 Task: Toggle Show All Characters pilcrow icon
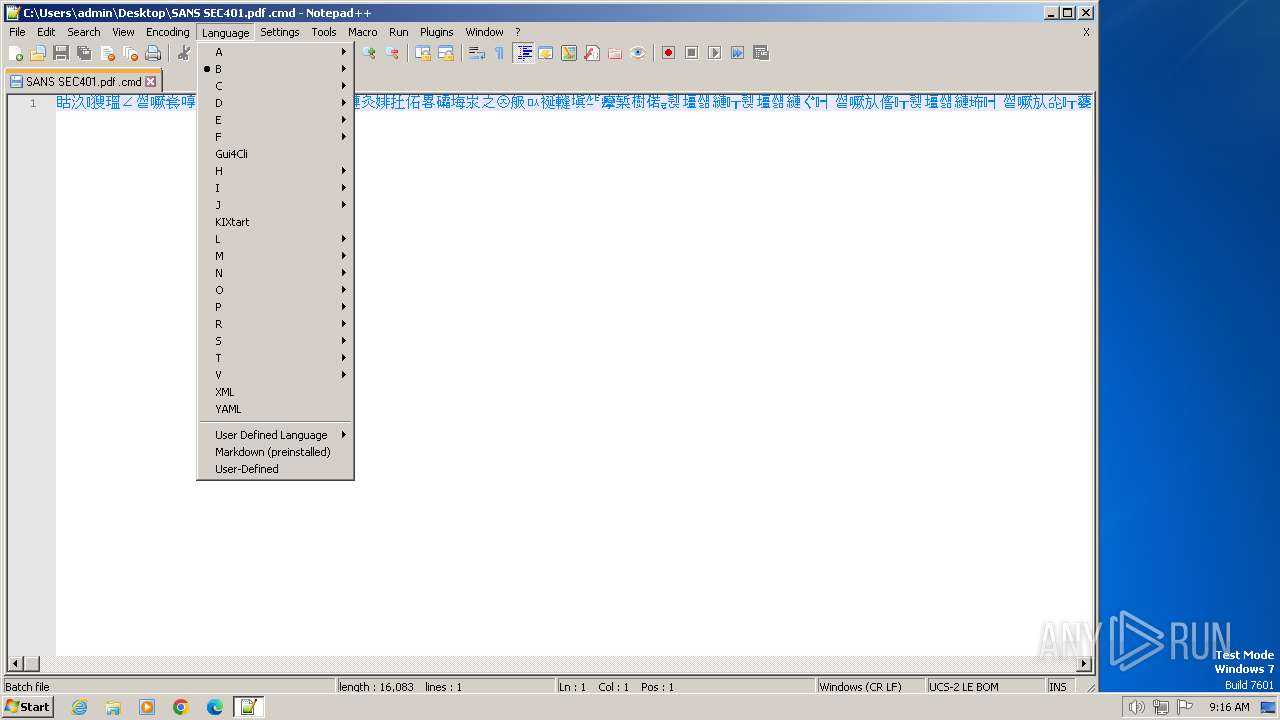500,53
